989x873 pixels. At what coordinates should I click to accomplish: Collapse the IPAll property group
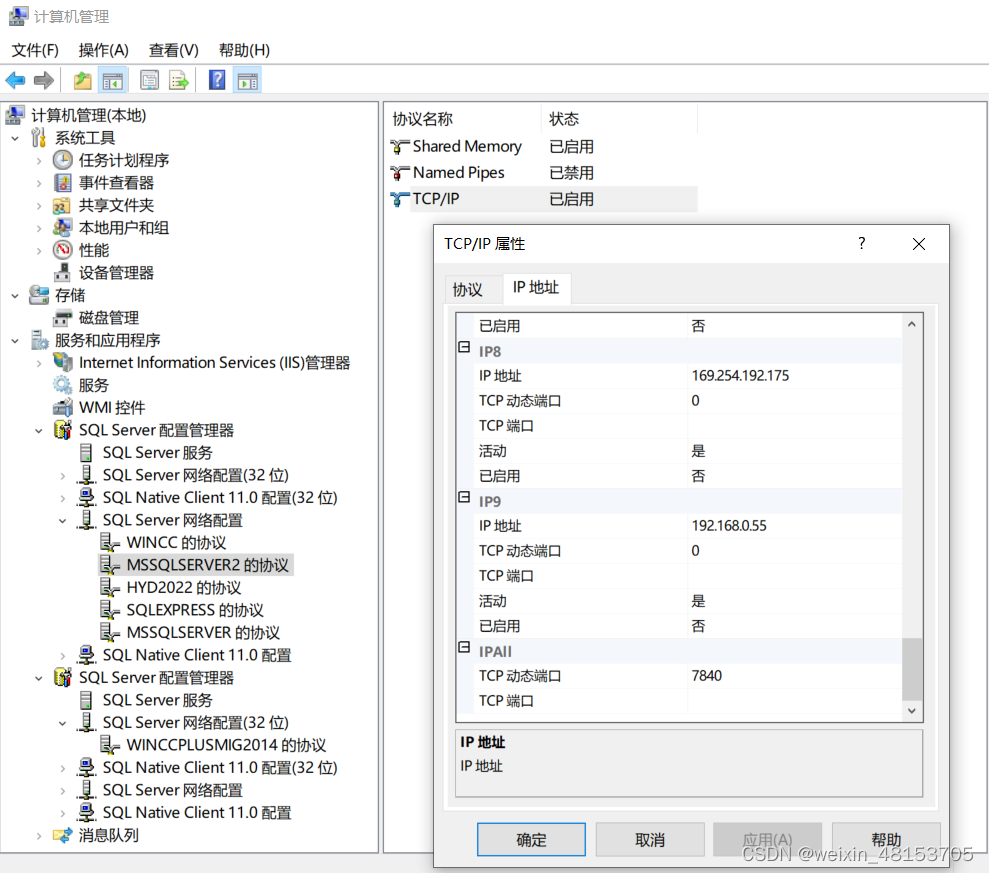tap(464, 648)
